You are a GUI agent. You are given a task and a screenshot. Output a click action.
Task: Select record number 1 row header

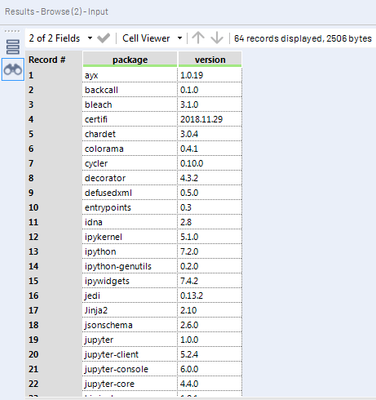tap(53, 75)
